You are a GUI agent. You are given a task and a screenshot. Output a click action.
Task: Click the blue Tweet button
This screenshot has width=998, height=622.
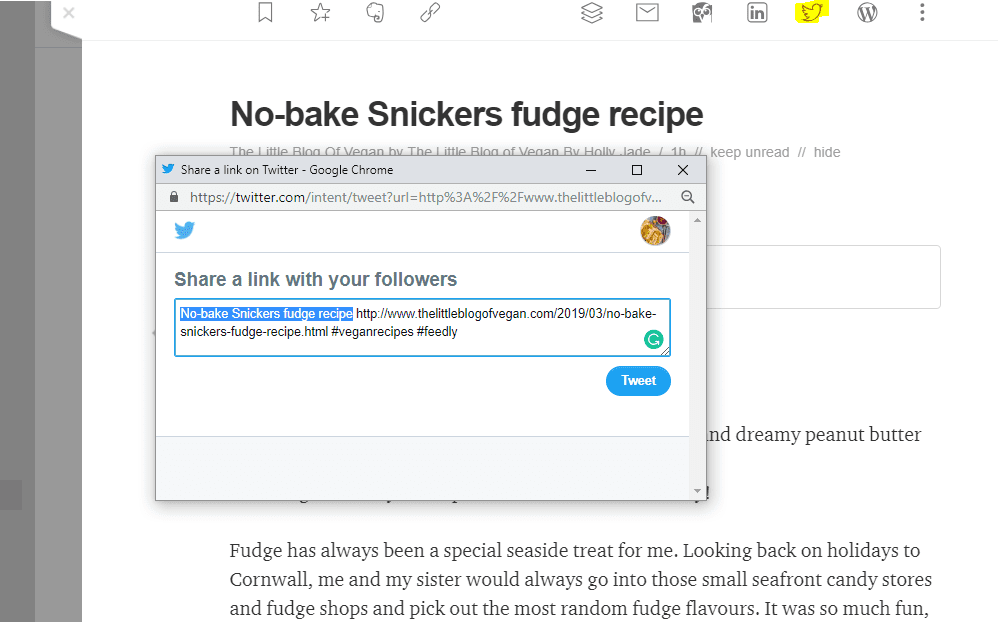pos(638,381)
